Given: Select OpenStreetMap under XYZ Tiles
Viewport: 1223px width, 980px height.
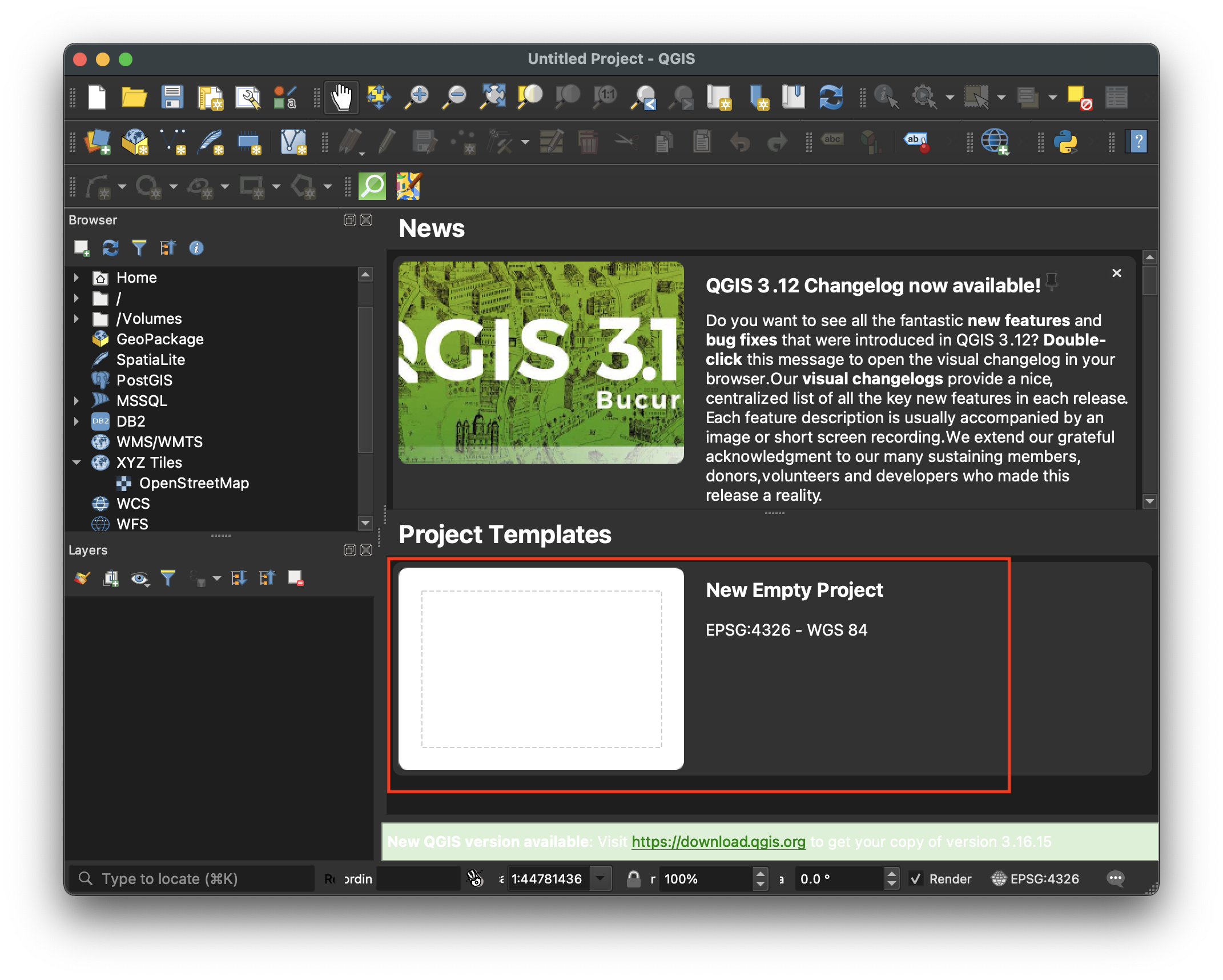Looking at the screenshot, I should 194,483.
